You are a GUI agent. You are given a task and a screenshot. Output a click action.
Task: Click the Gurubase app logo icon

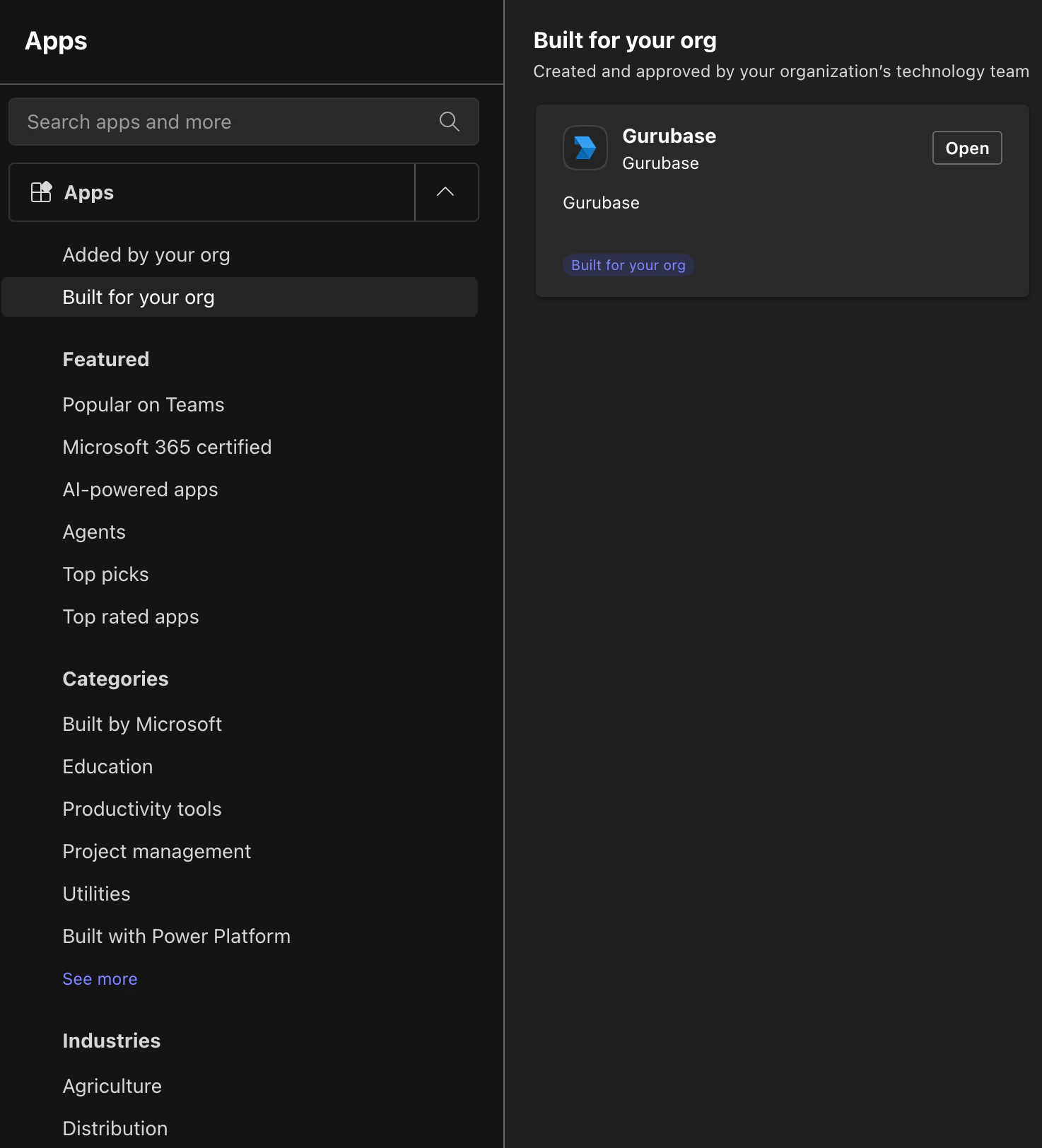pyautogui.click(x=585, y=148)
